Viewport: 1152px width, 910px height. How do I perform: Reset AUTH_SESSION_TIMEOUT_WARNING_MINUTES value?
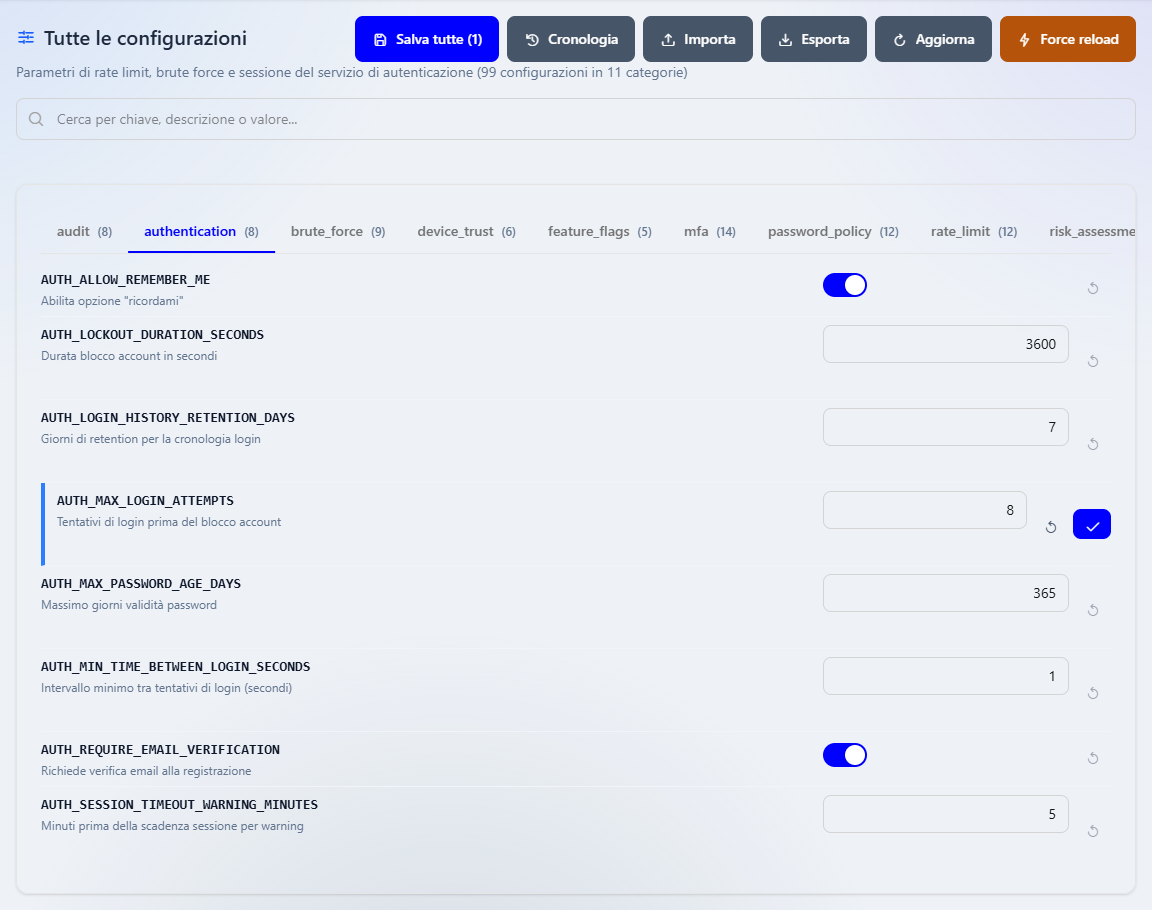[x=1092, y=831]
